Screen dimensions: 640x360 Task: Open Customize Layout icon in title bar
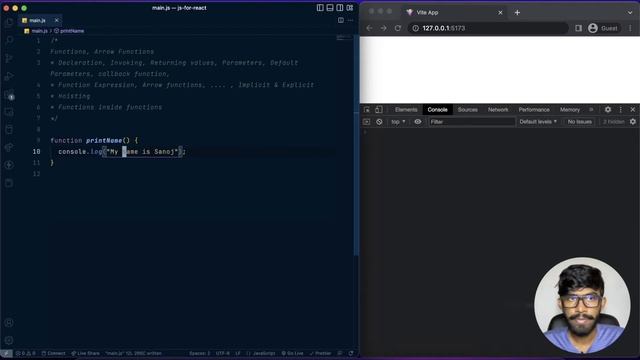pyautogui.click(x=350, y=8)
